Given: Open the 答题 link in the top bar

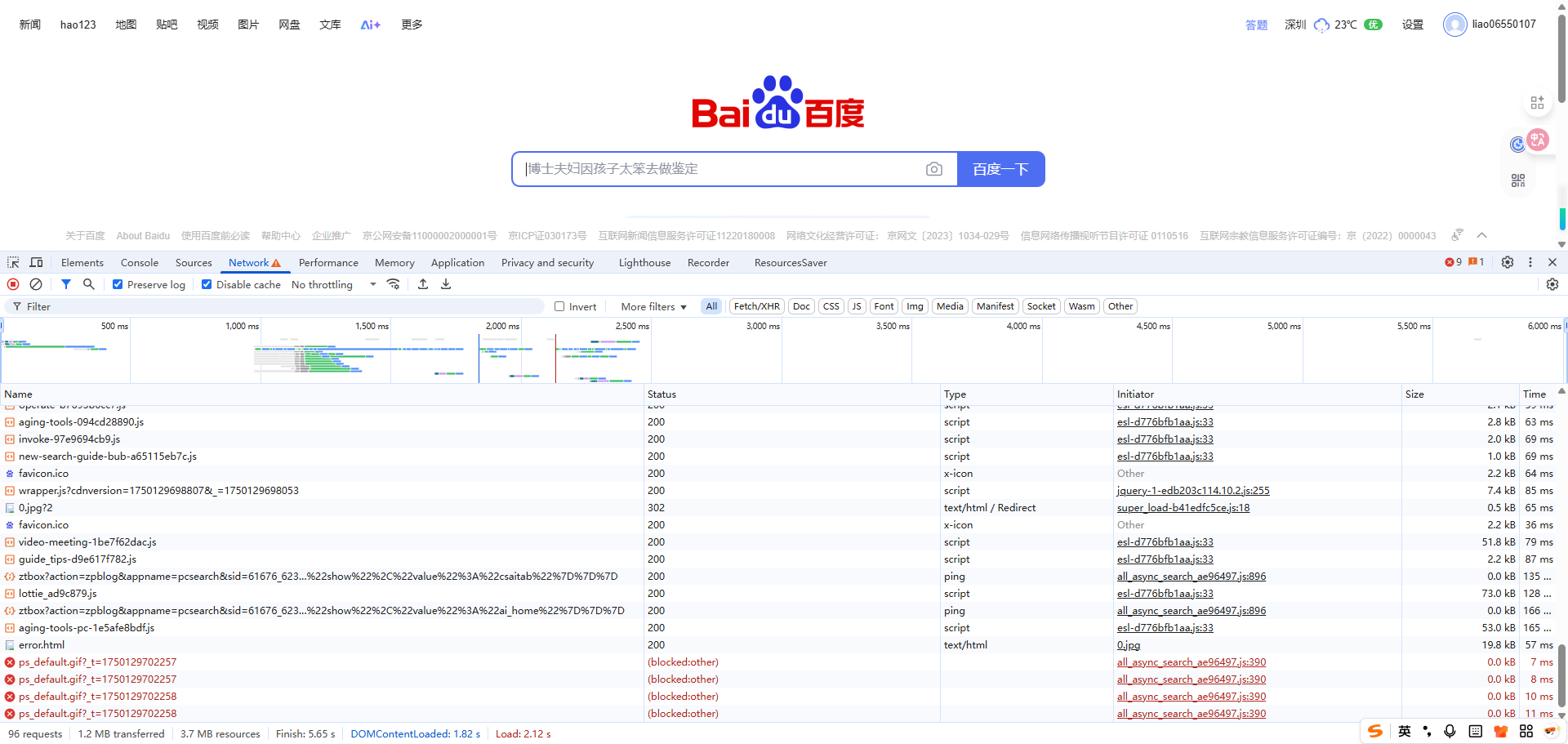Looking at the screenshot, I should (1256, 25).
